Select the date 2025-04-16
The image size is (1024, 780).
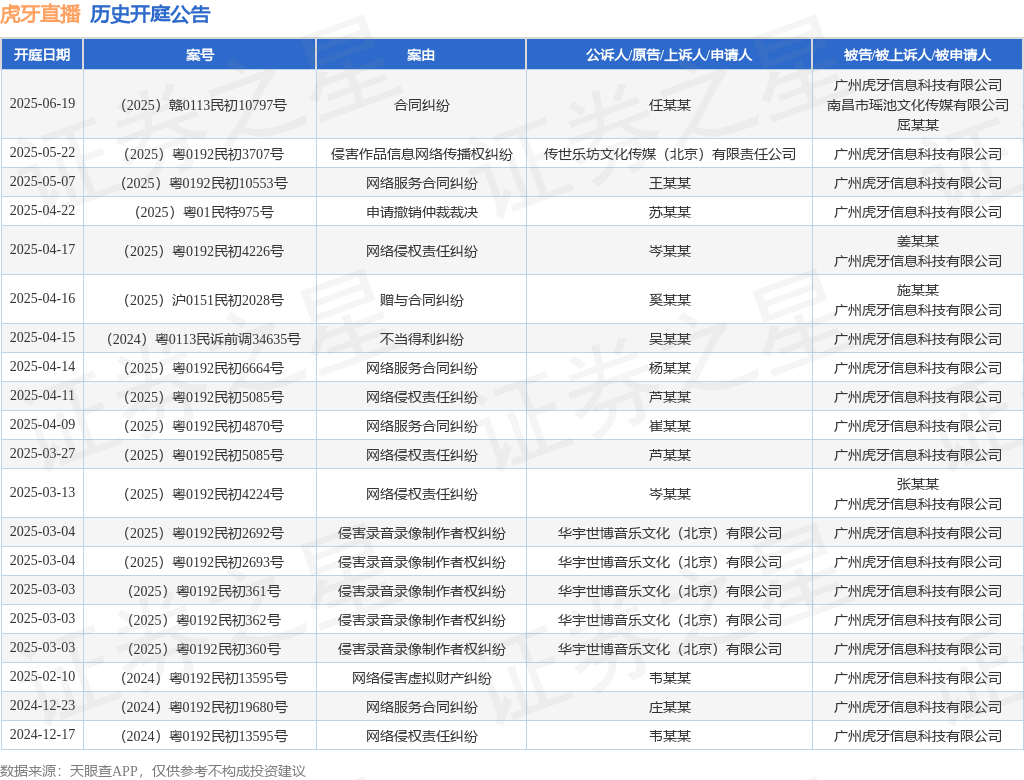42,299
